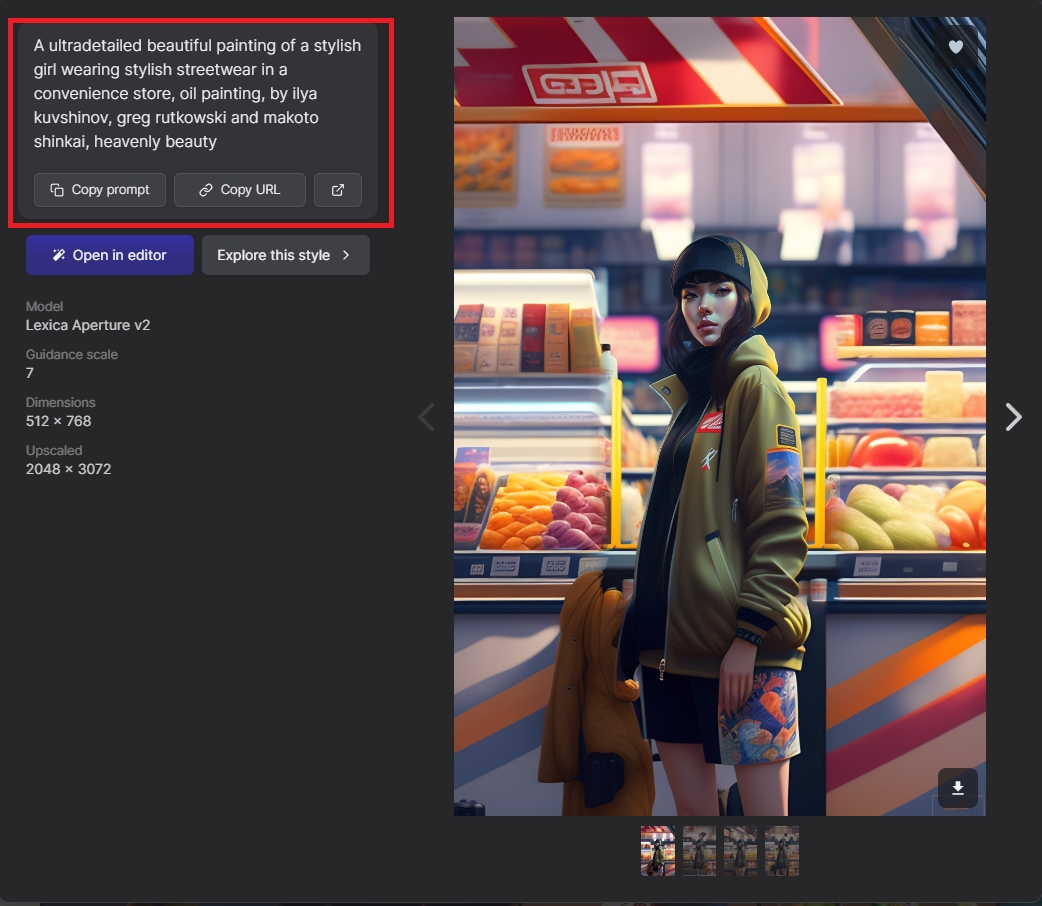Viewport: 1042px width, 906px height.
Task: Expand Explore this style
Action: (x=285, y=255)
